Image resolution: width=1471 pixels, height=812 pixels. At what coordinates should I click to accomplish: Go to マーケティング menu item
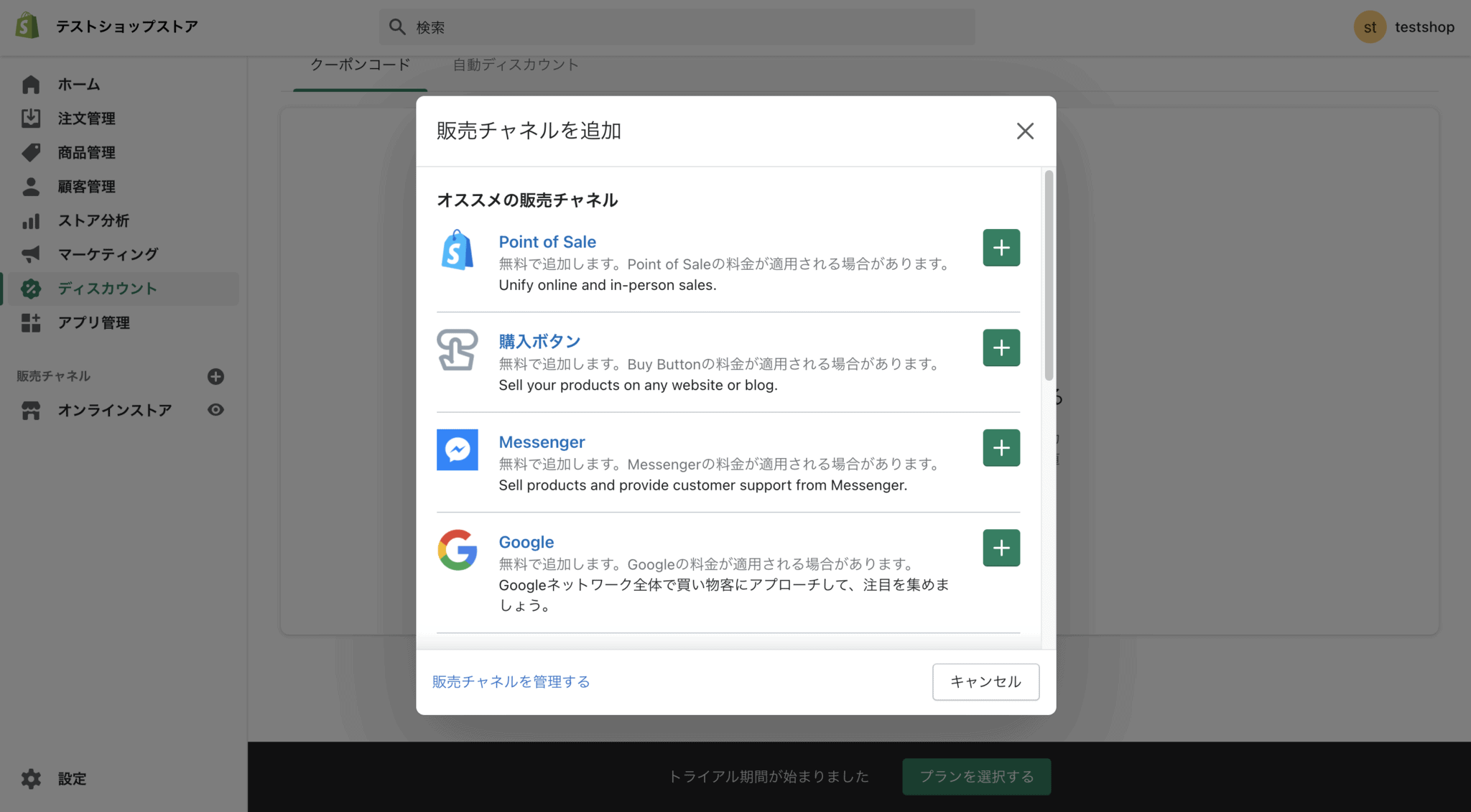[108, 254]
